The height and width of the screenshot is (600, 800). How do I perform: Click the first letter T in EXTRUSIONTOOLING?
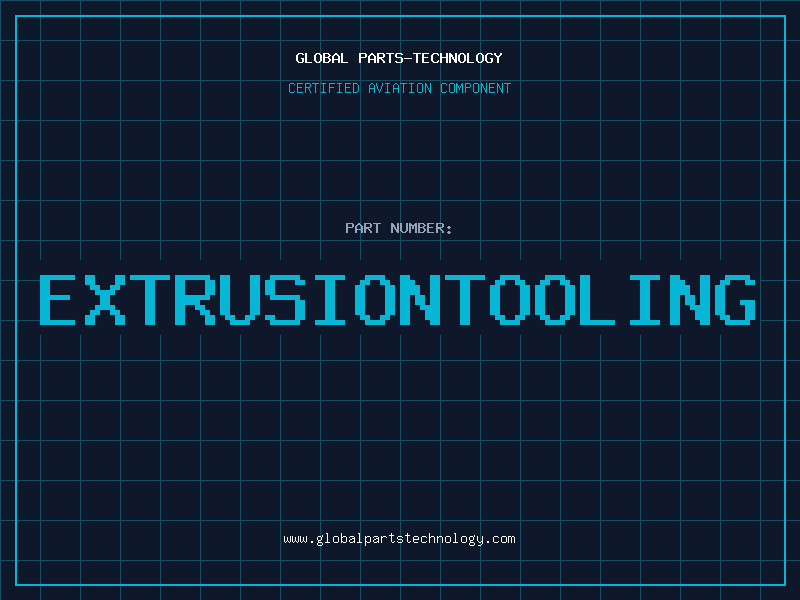149,300
